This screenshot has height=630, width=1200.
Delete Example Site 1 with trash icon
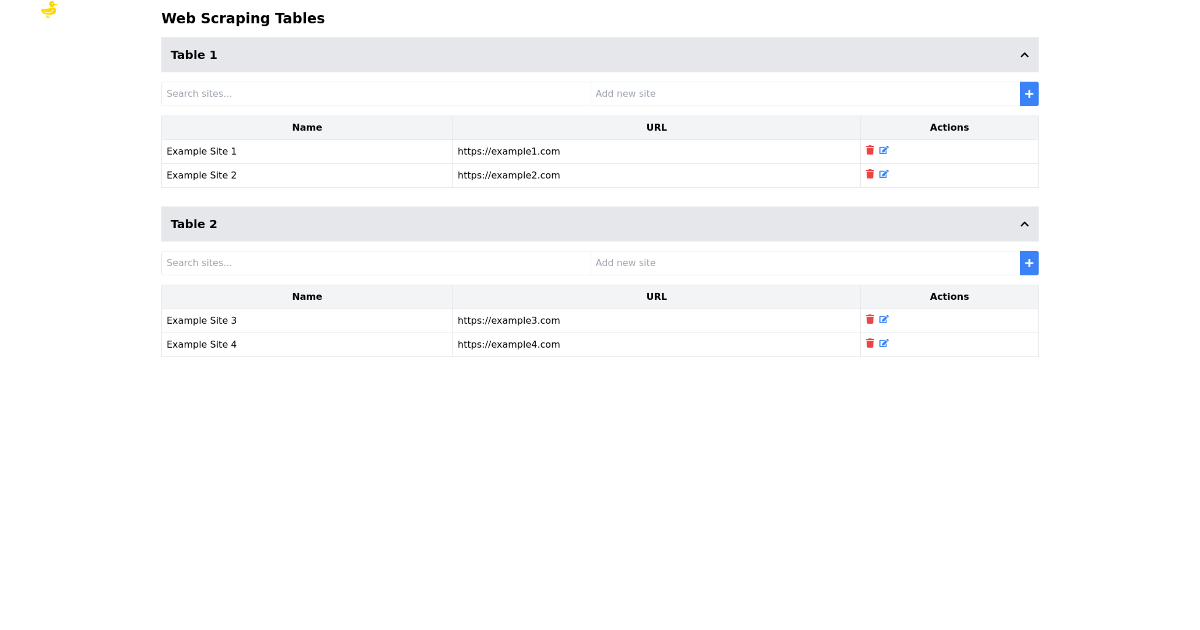click(870, 150)
